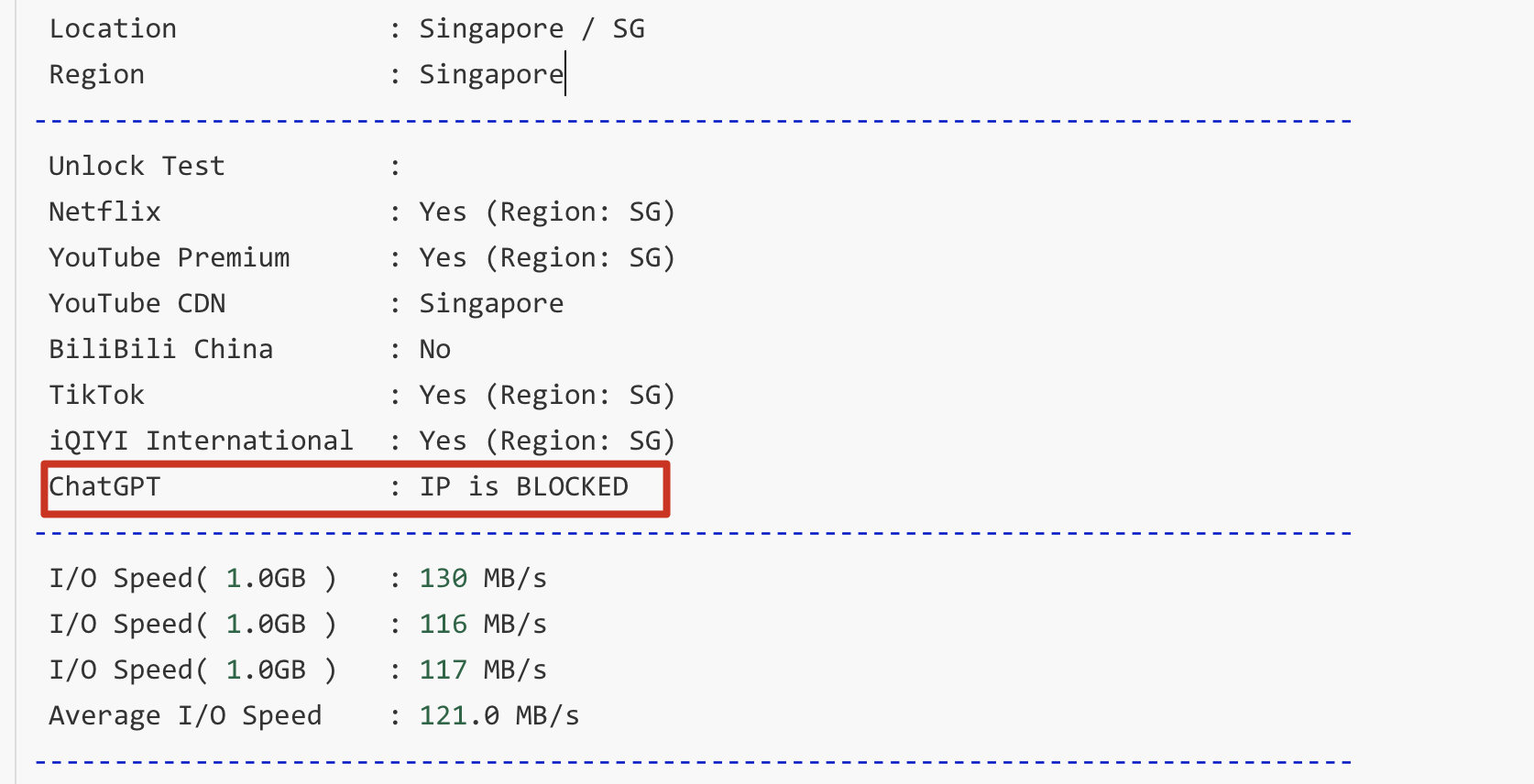Click the 116 MB/s I/O speed value
This screenshot has height=784, width=1534.
tap(482, 625)
